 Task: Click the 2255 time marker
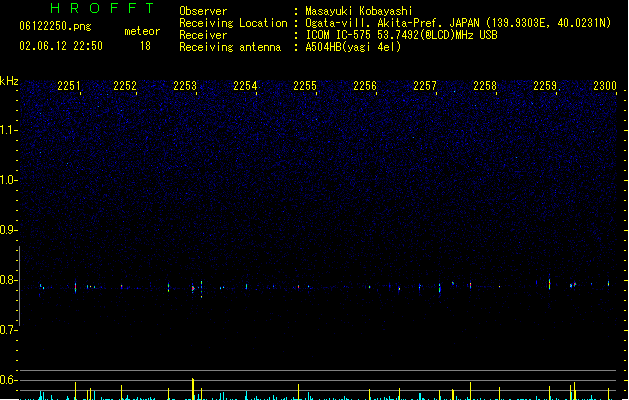pos(305,86)
